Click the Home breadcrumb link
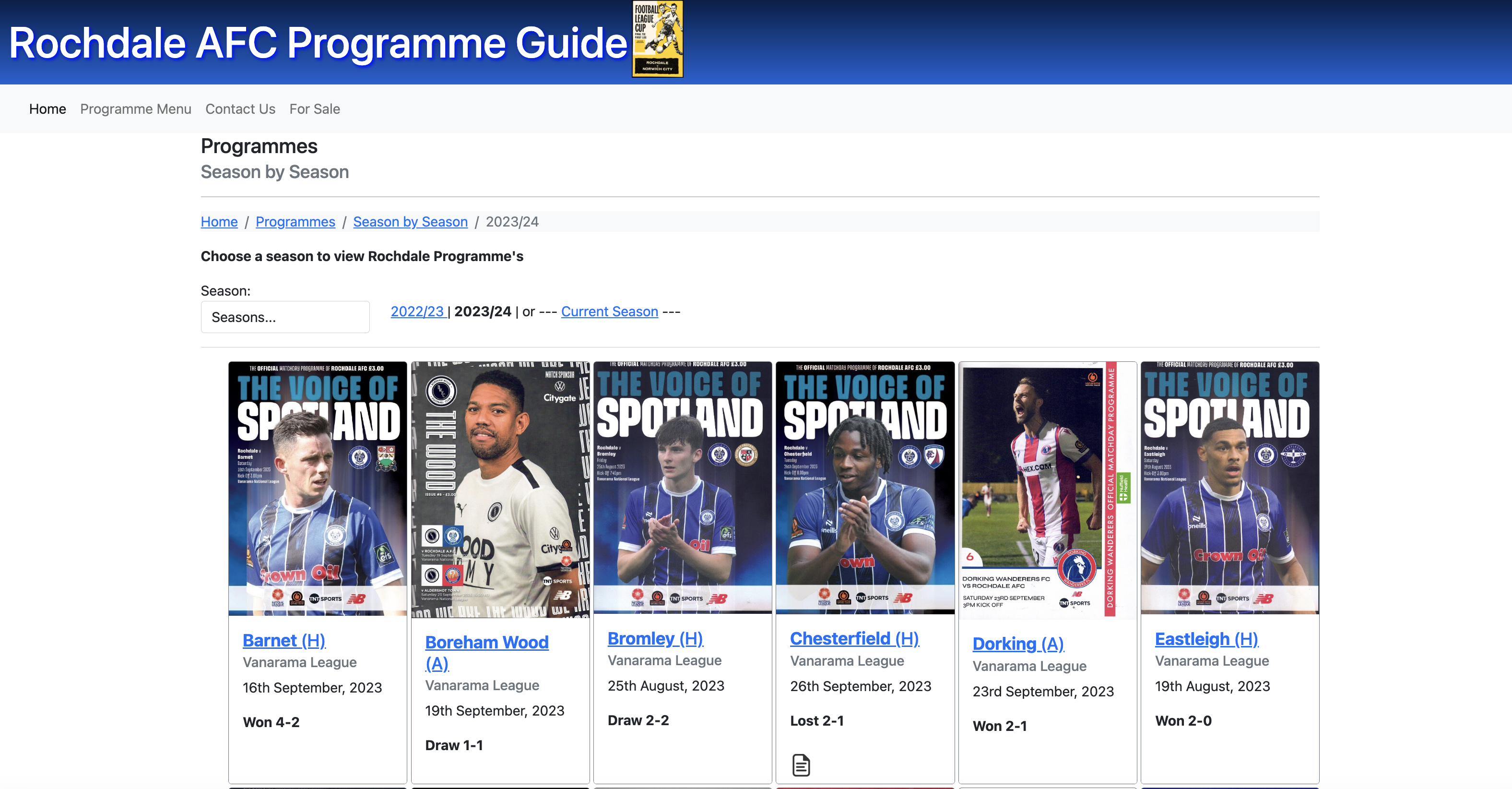This screenshot has height=789, width=1512. point(219,222)
